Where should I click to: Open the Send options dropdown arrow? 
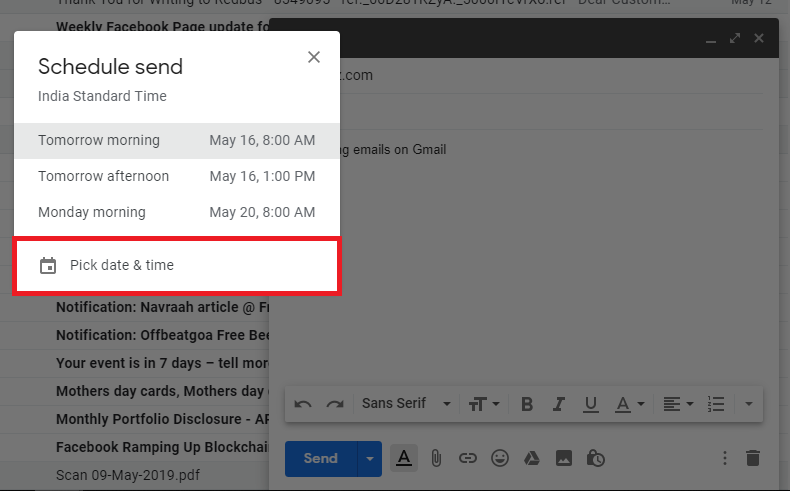coord(370,458)
